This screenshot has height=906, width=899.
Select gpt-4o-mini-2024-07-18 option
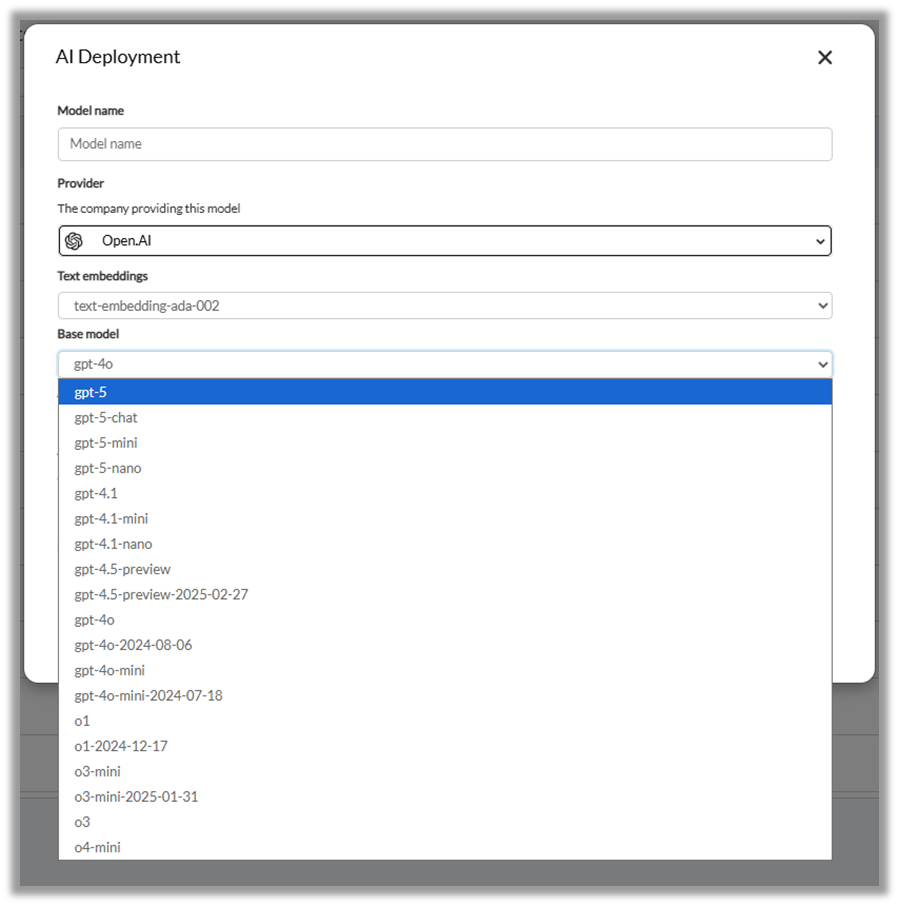pyautogui.click(x=445, y=696)
